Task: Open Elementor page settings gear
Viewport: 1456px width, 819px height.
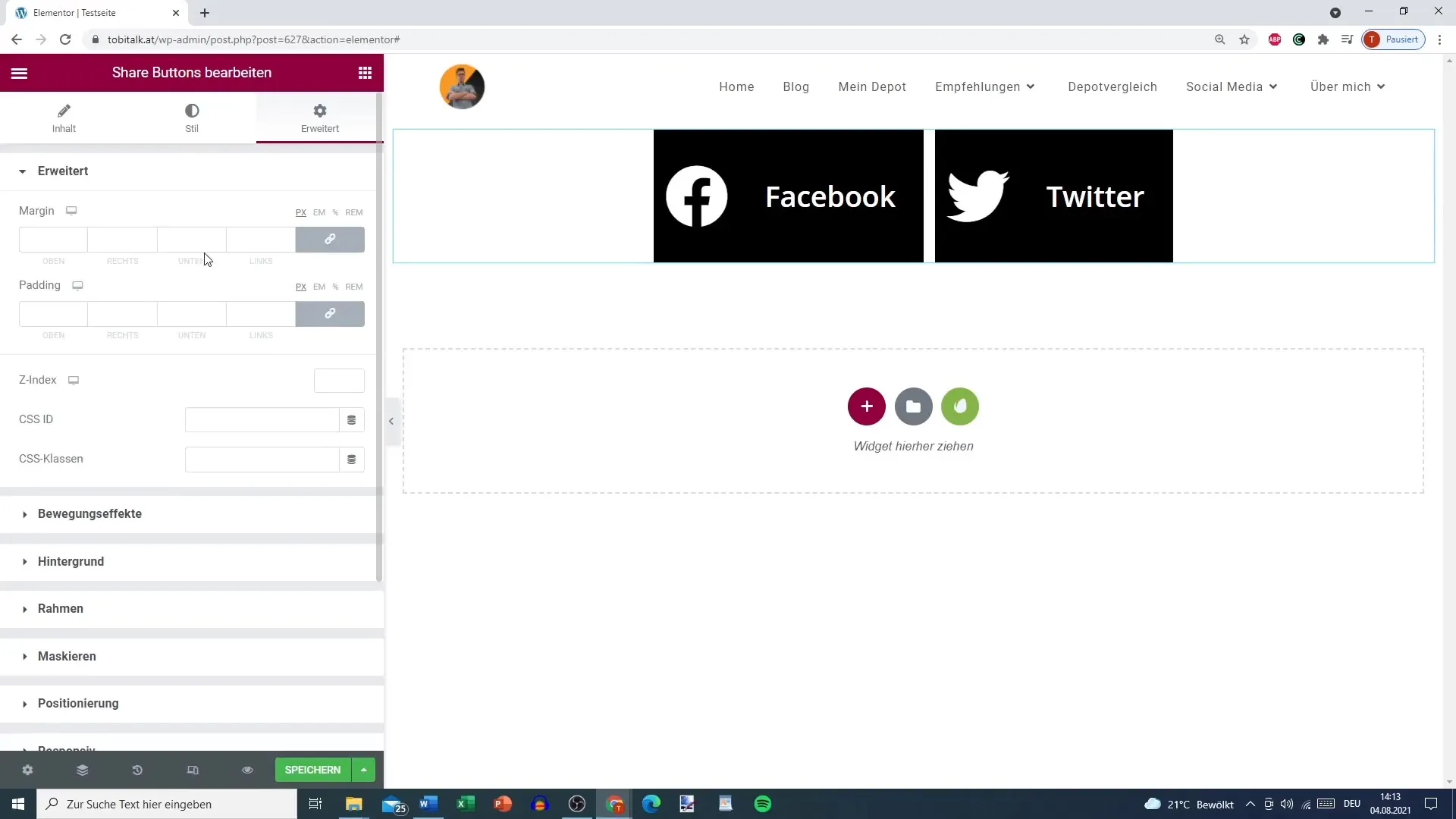Action: click(x=27, y=770)
